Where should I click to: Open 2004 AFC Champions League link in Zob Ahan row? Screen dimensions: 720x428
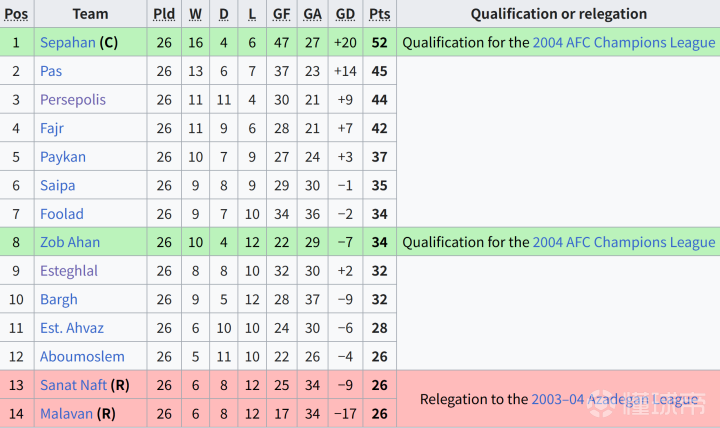click(x=624, y=242)
